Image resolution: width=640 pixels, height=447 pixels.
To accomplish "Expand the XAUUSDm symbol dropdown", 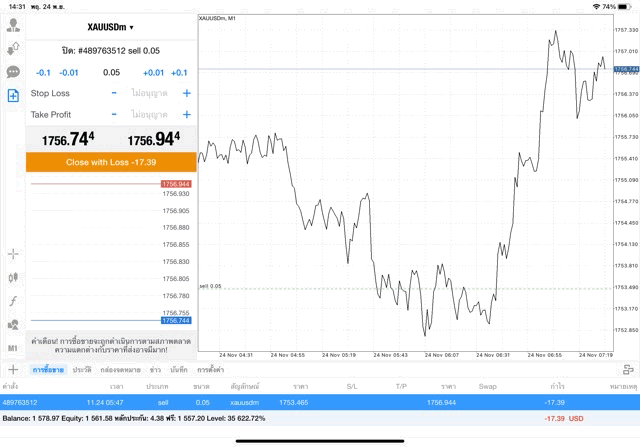I will [x=110, y=27].
